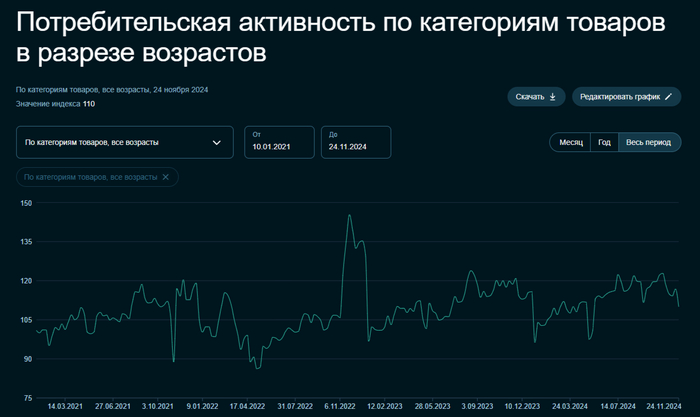
Task: Click the pencil icon beside Редактировать график
Action: [668, 97]
